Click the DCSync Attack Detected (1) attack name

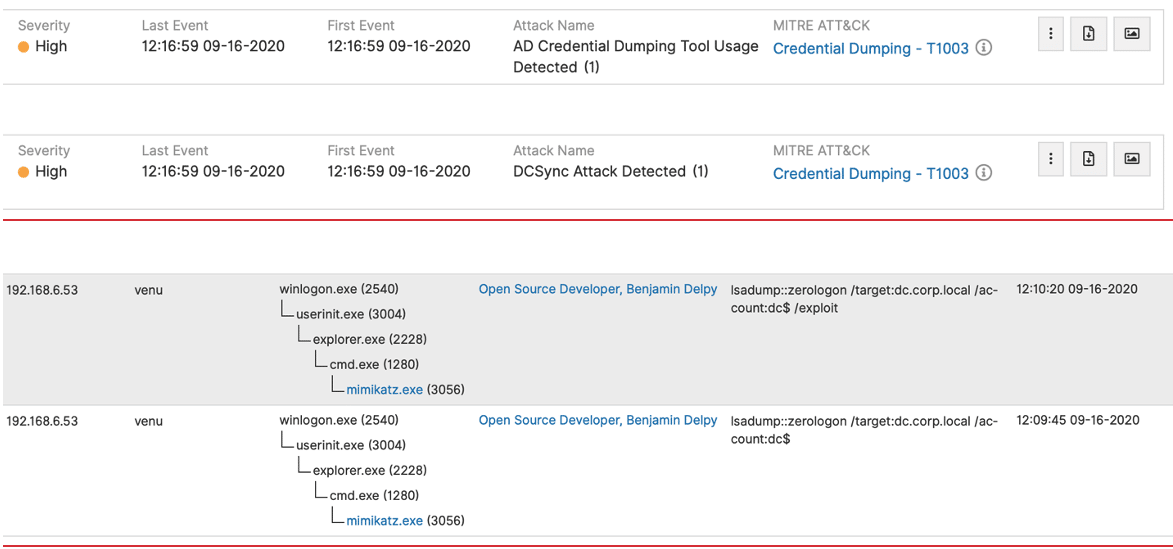610,171
